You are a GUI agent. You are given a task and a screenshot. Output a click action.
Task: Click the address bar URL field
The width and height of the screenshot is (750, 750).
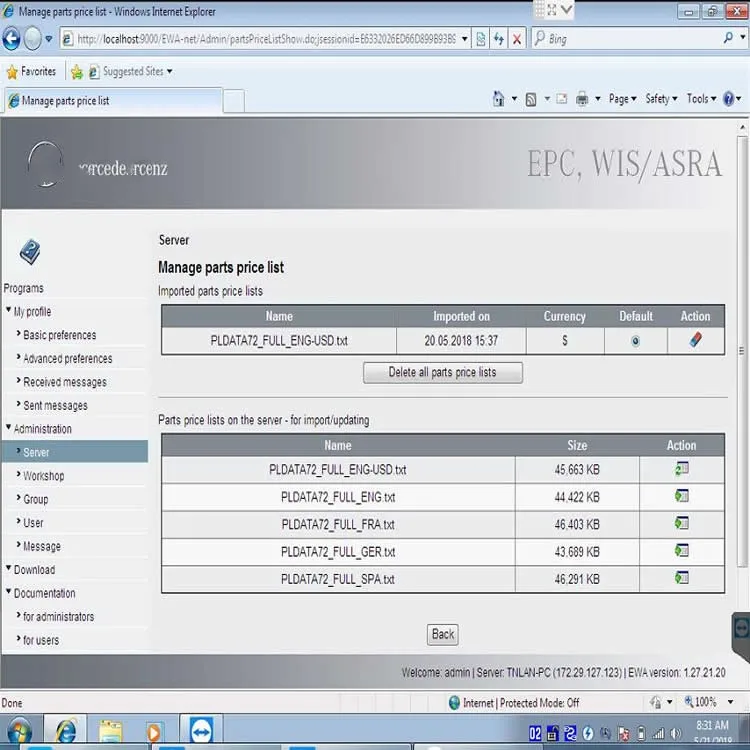pos(266,39)
